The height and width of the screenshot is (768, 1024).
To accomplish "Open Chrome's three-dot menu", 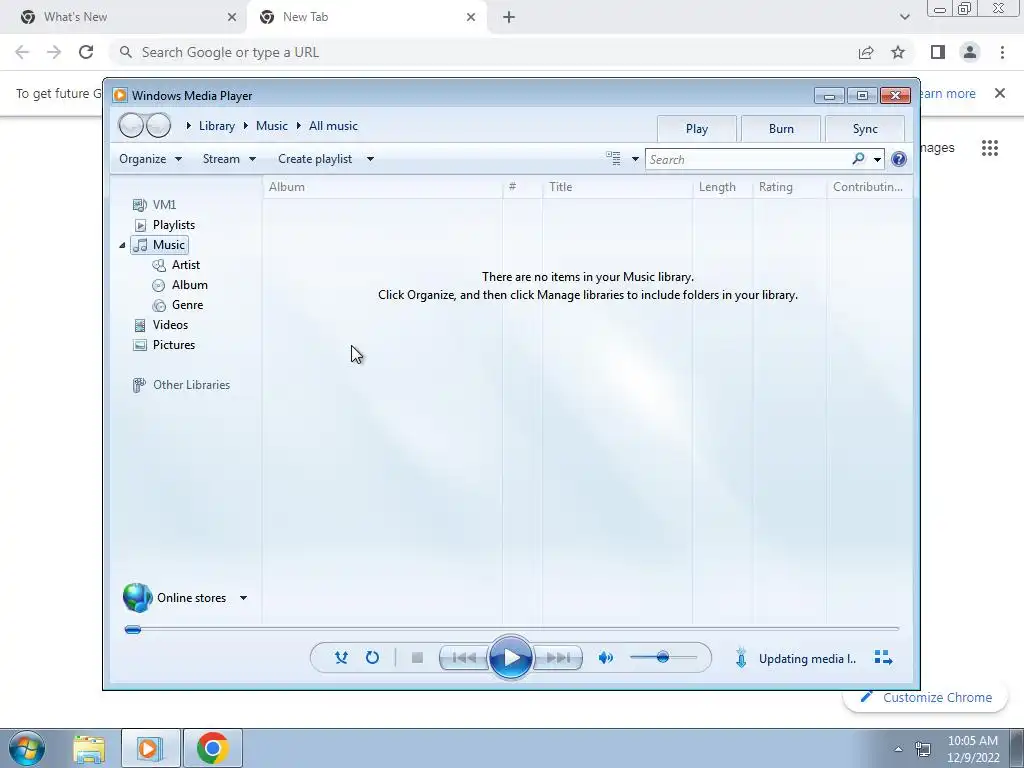I will coord(1002,52).
